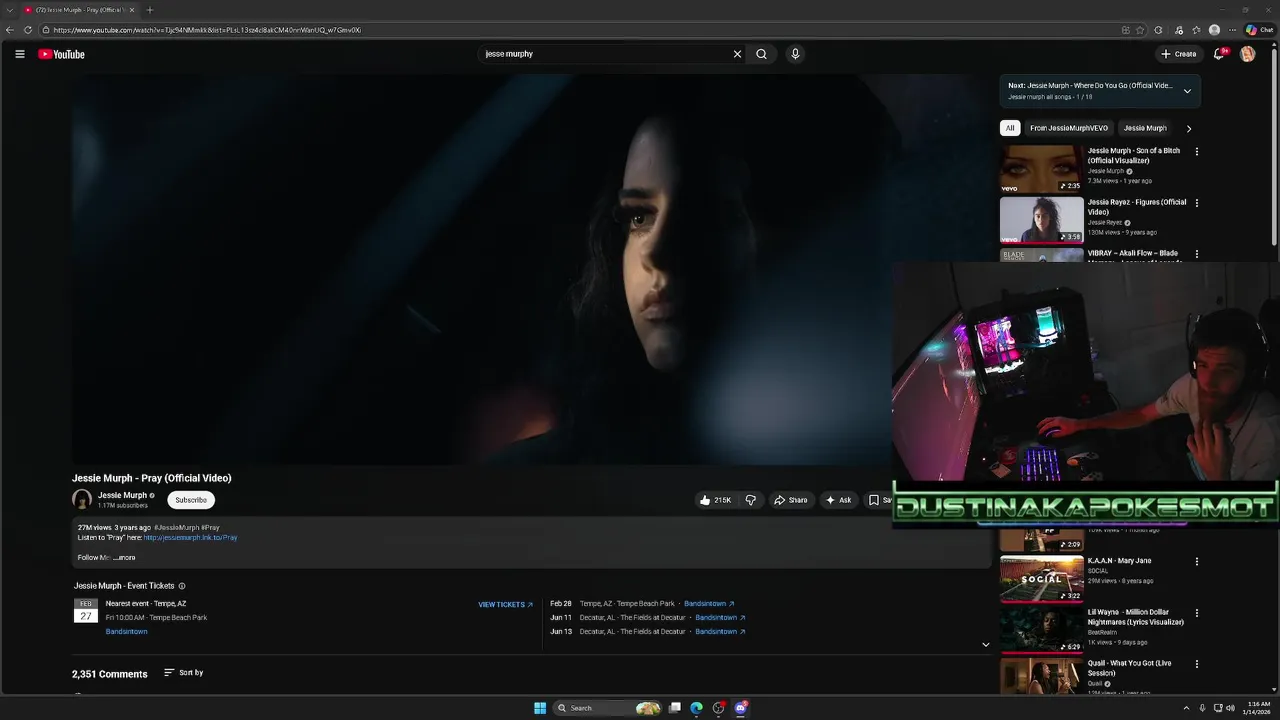Open Task View on the taskbar
Viewport: 1280px width, 720px height.
tap(675, 708)
